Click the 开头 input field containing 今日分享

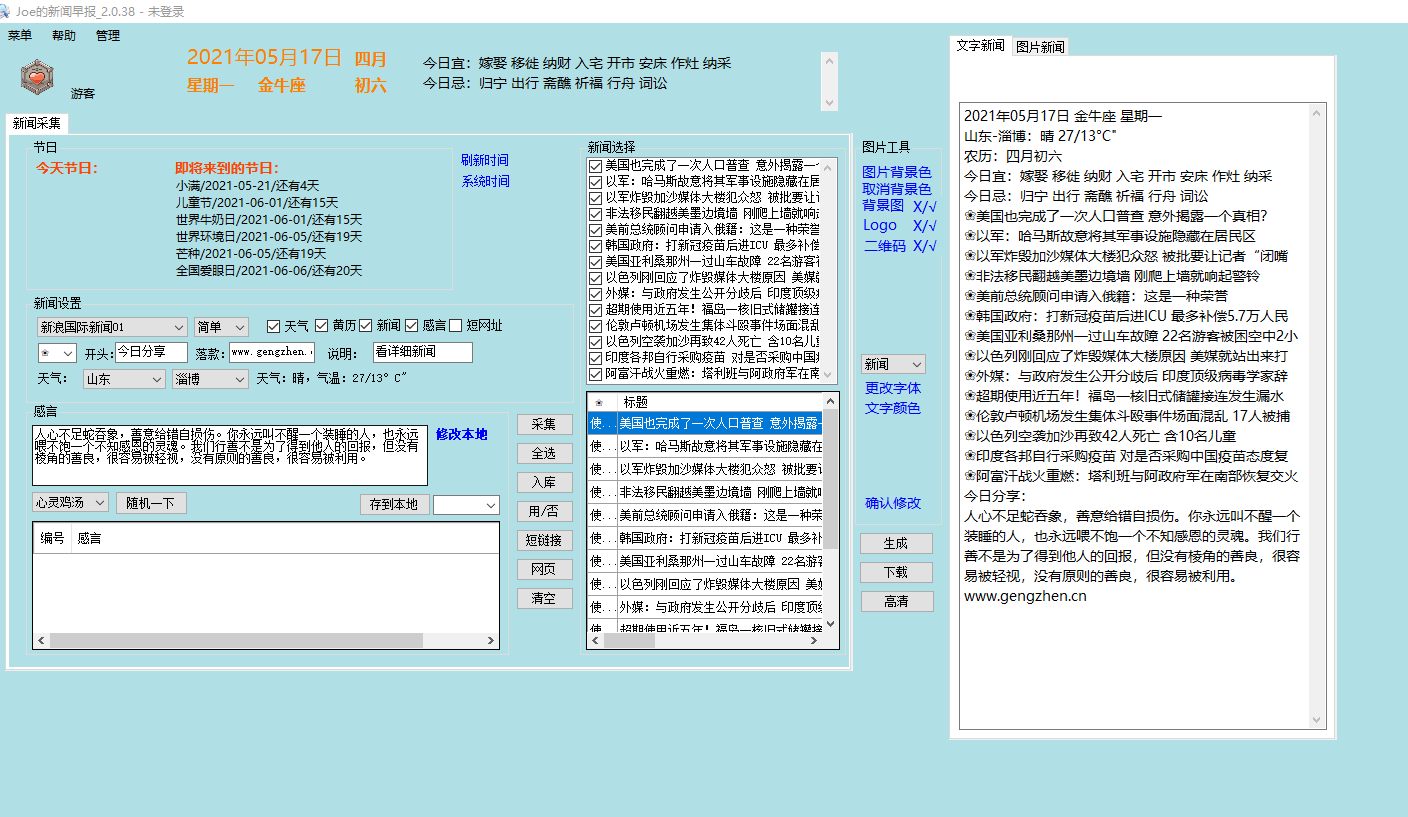pos(150,352)
